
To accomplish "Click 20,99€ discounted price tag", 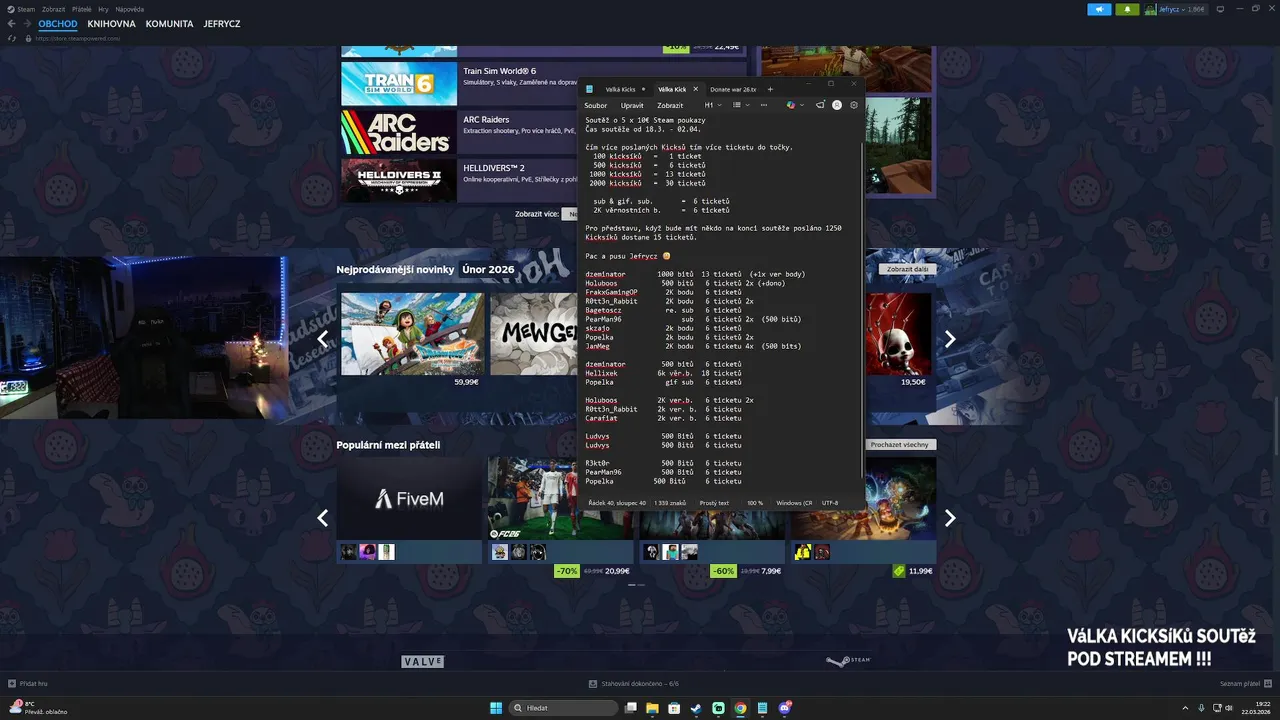I will pos(617,571).
